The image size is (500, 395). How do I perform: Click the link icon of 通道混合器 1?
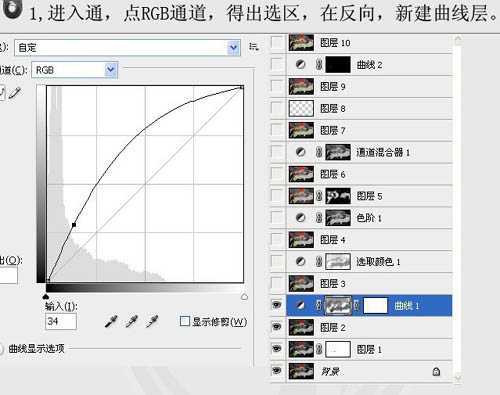pyautogui.click(x=319, y=152)
